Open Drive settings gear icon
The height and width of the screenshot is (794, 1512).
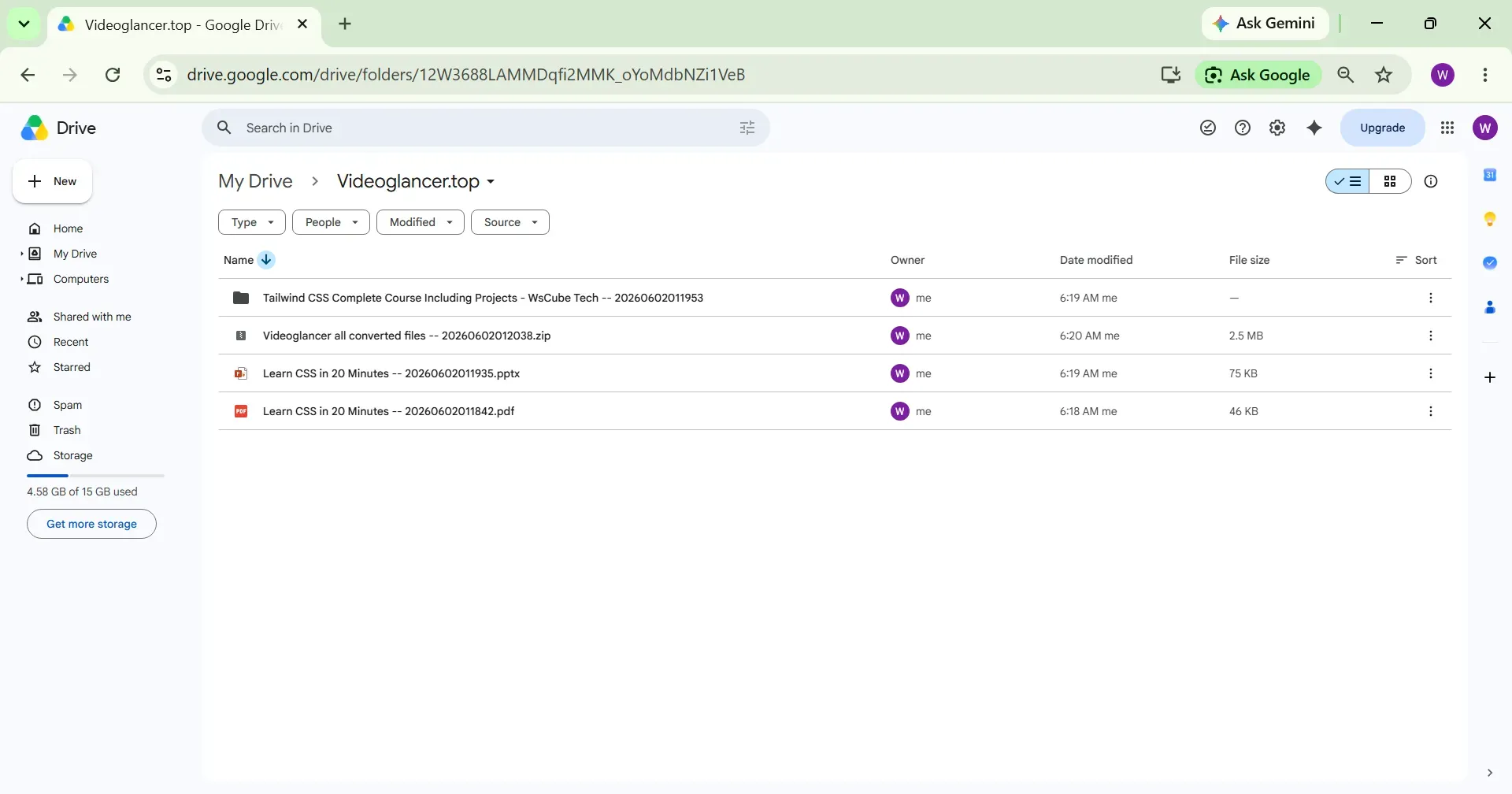click(x=1277, y=128)
